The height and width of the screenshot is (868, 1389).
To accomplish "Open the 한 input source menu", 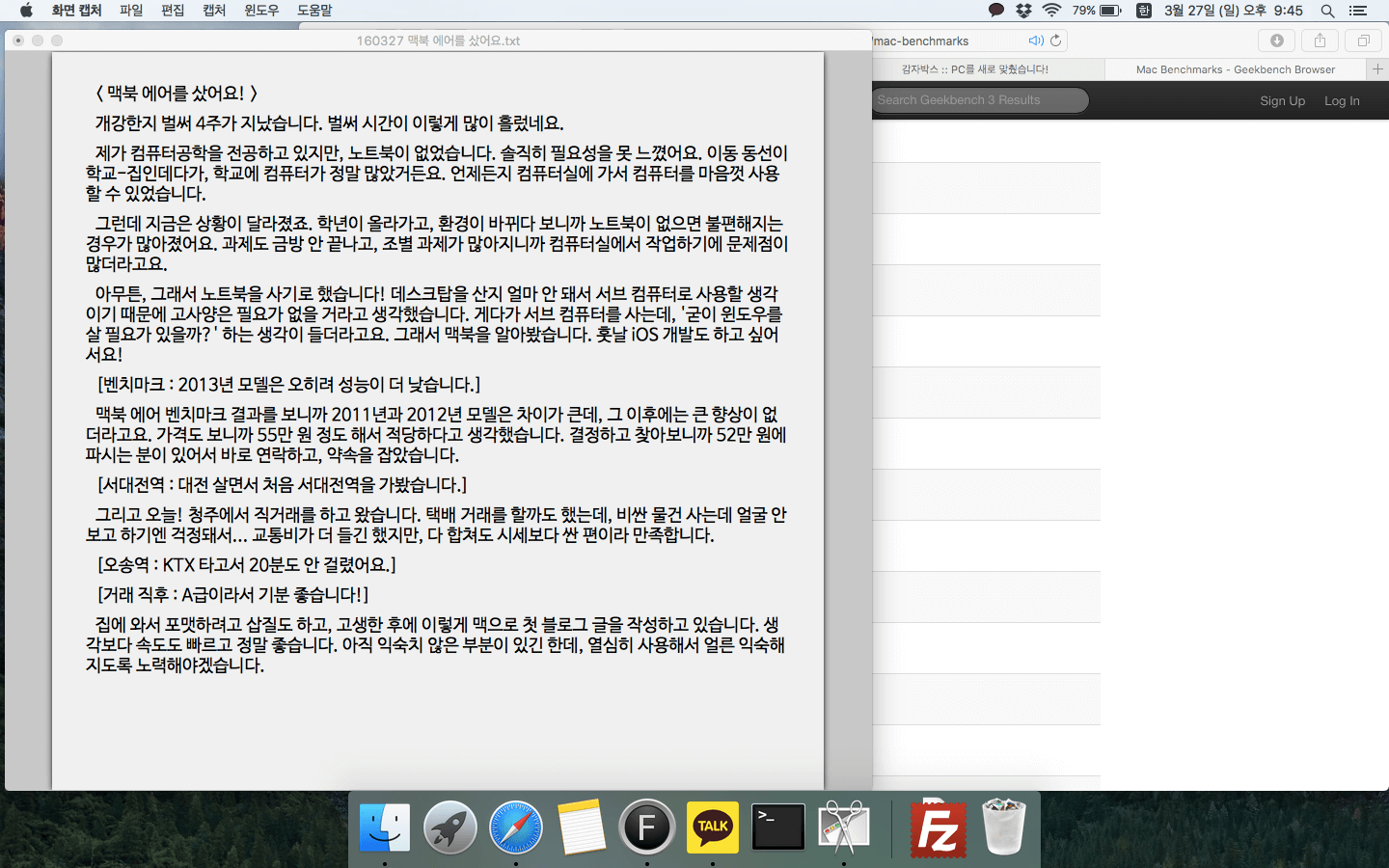I will click(1143, 11).
